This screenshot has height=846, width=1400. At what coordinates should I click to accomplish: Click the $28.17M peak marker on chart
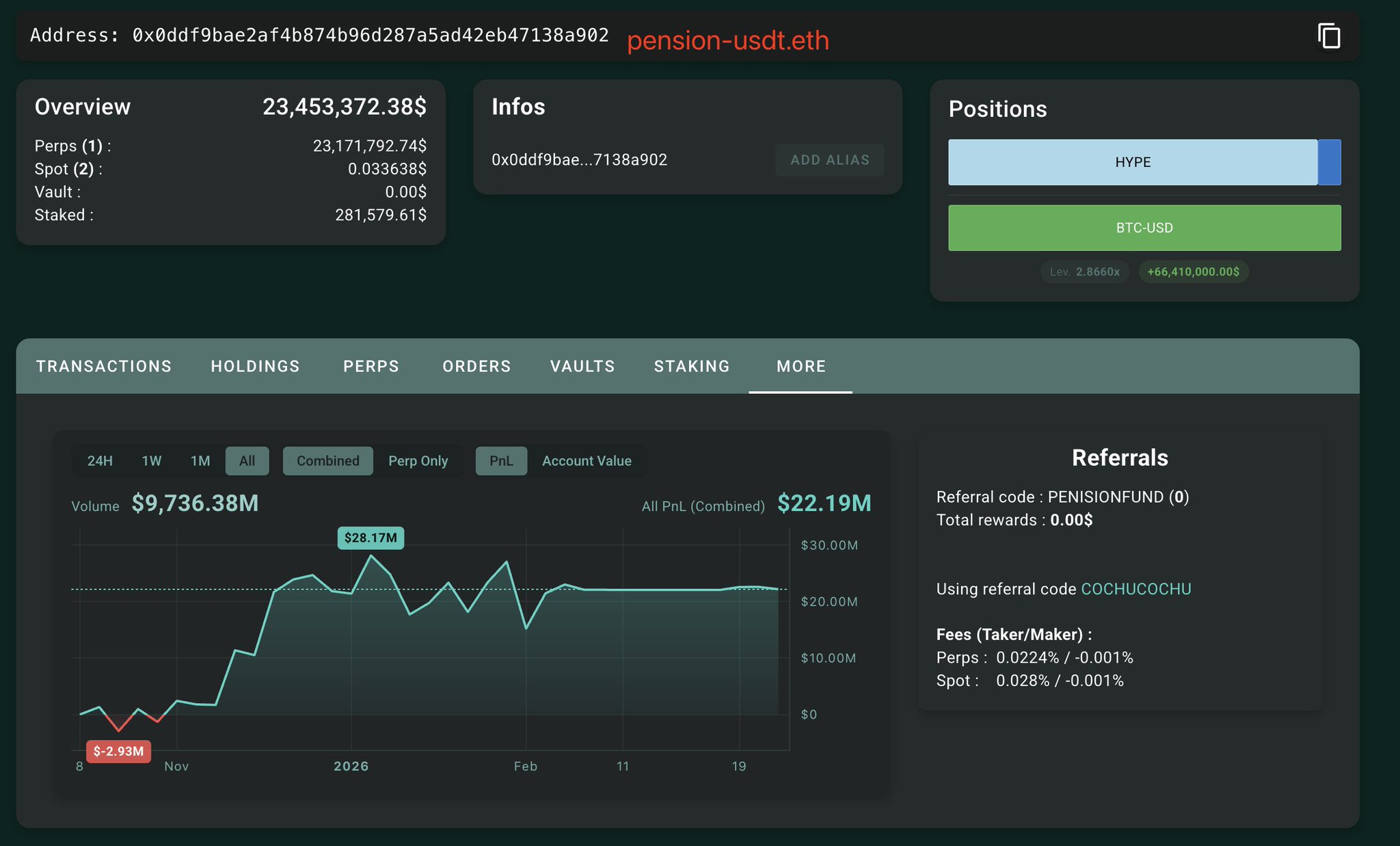pos(371,538)
